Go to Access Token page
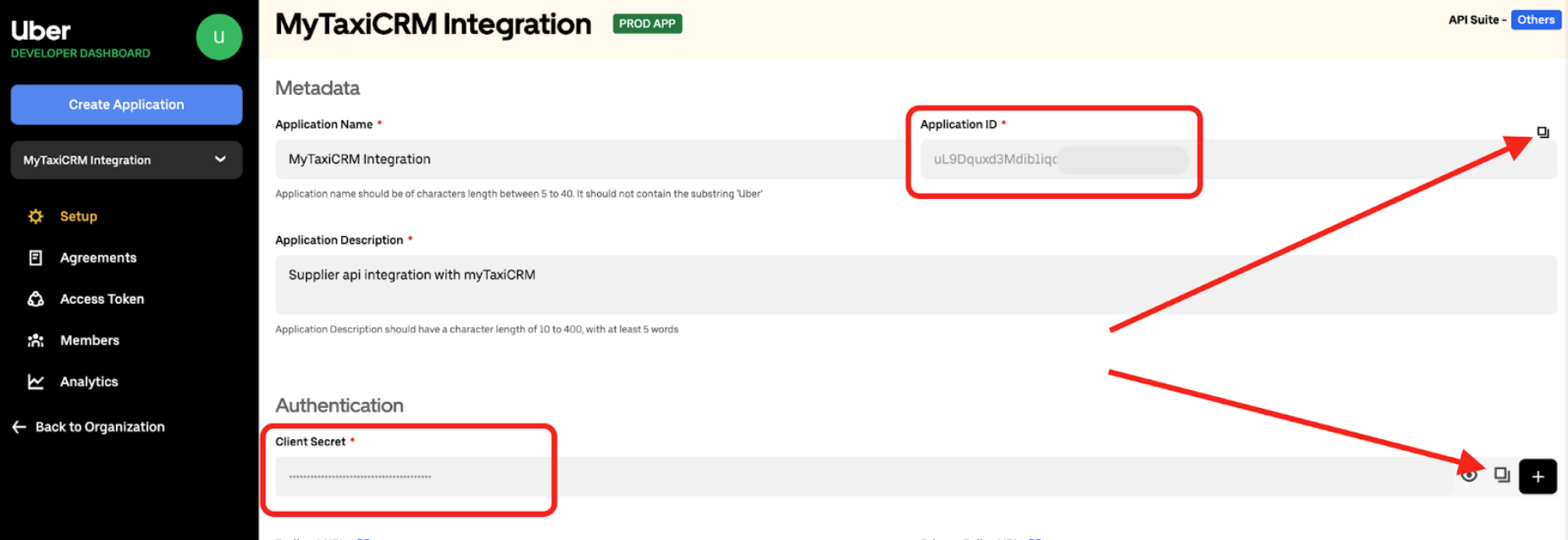 point(102,299)
